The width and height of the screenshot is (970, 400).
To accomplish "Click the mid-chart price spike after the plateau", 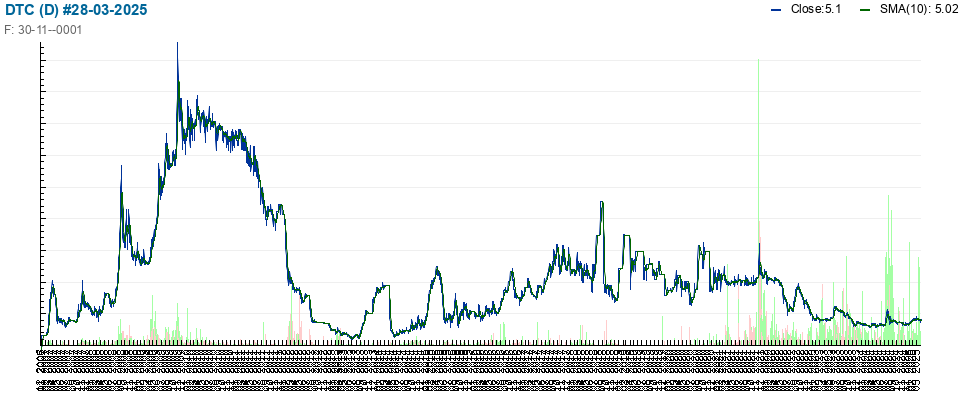I will click(601, 203).
